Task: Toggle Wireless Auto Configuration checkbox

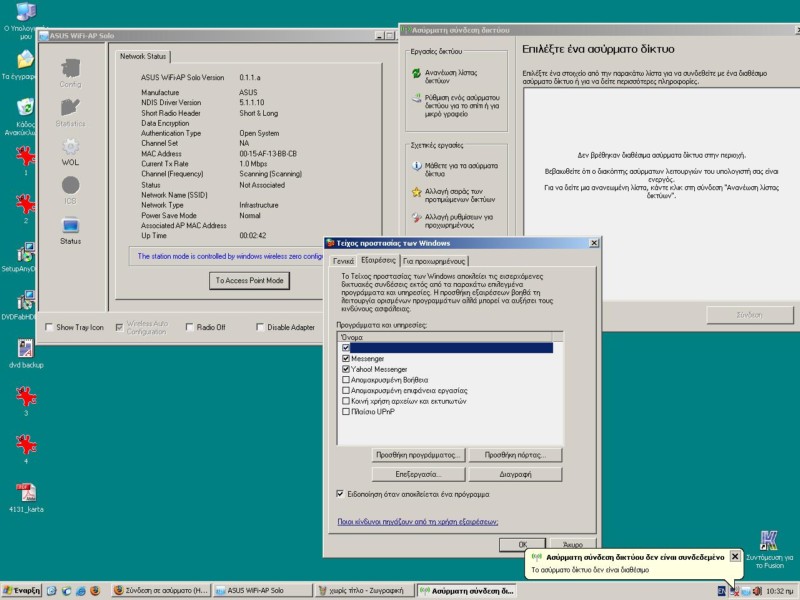Action: tap(119, 327)
